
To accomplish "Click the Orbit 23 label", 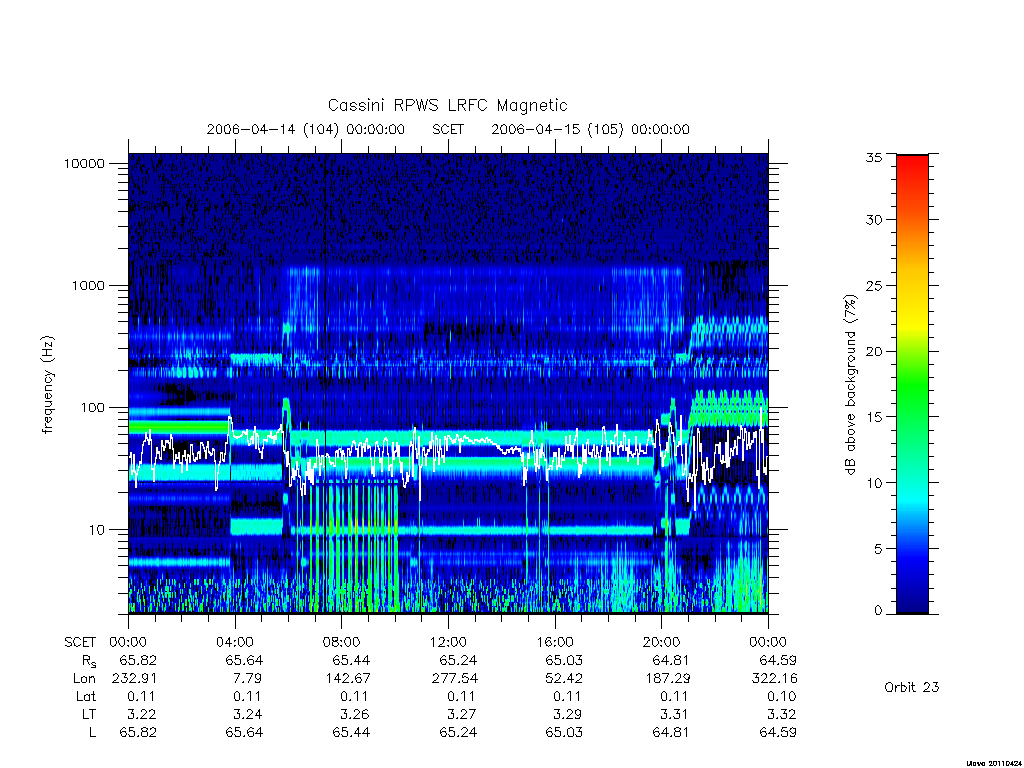I will [x=912, y=687].
